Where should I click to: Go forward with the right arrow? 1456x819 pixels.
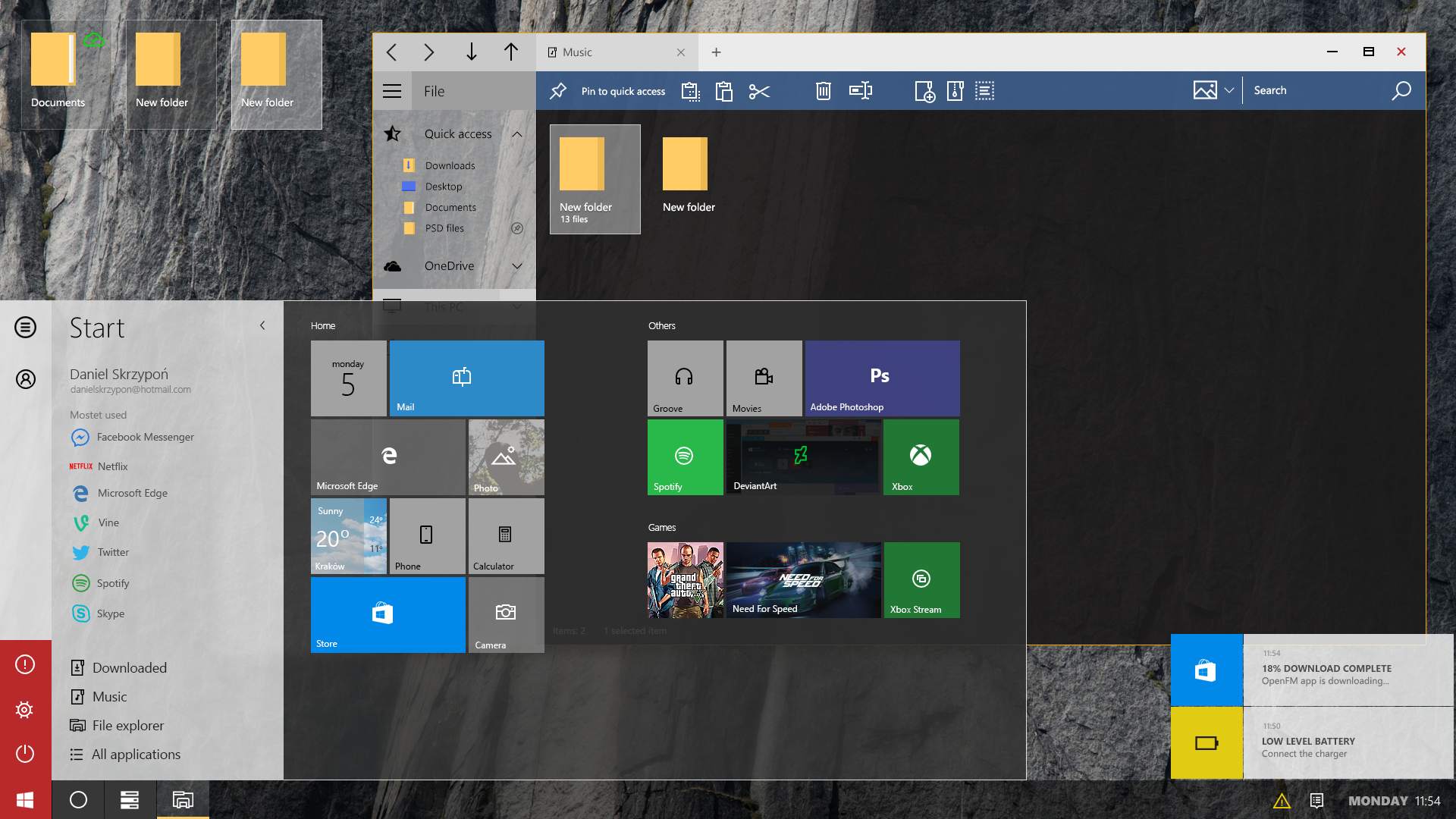pos(429,52)
